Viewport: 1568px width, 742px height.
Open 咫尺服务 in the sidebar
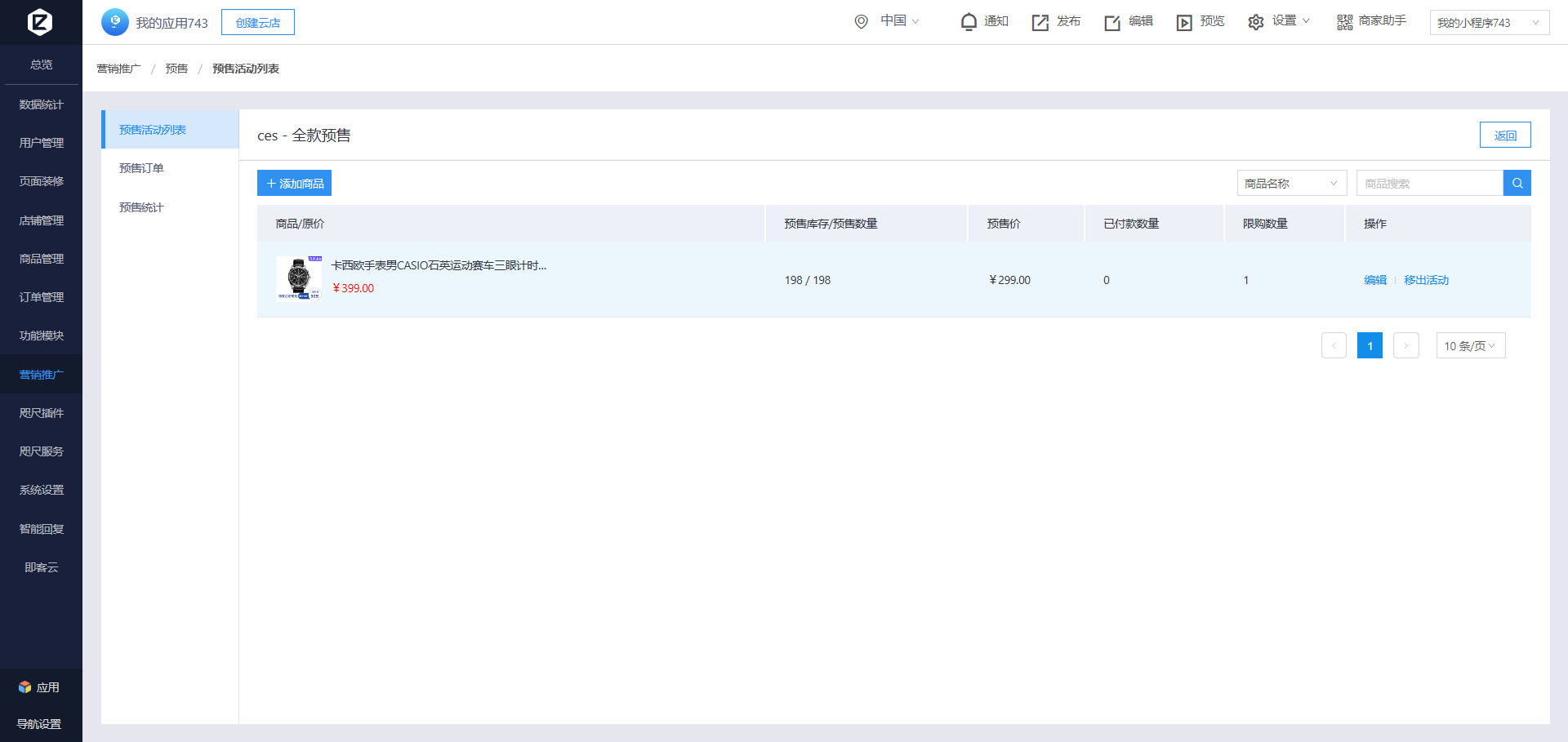(x=41, y=451)
